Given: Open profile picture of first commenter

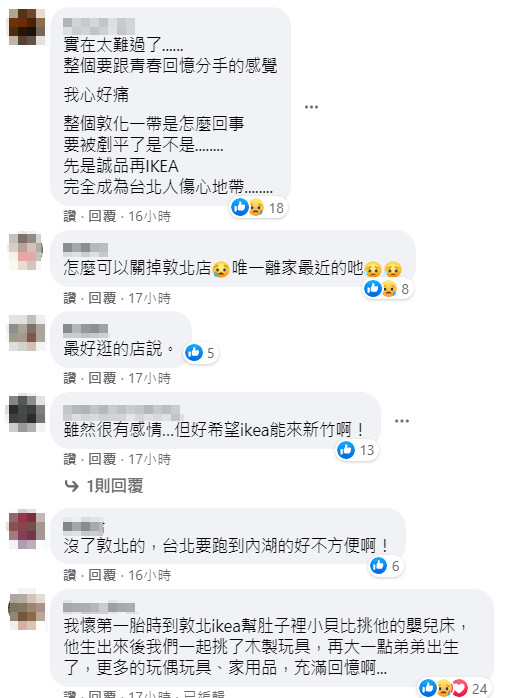Looking at the screenshot, I should (x=27, y=27).
